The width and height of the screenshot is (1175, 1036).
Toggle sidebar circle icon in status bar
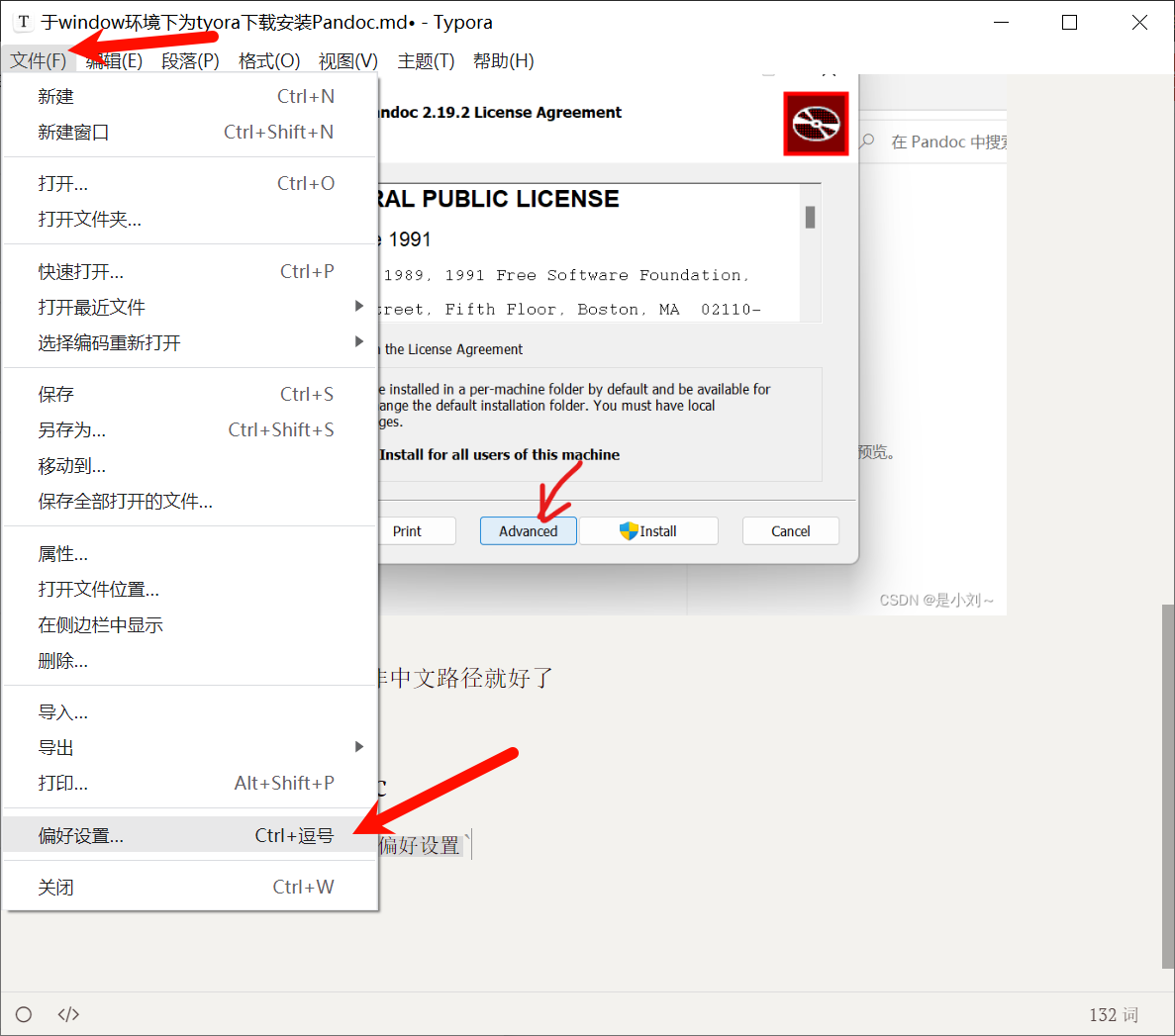click(24, 1014)
